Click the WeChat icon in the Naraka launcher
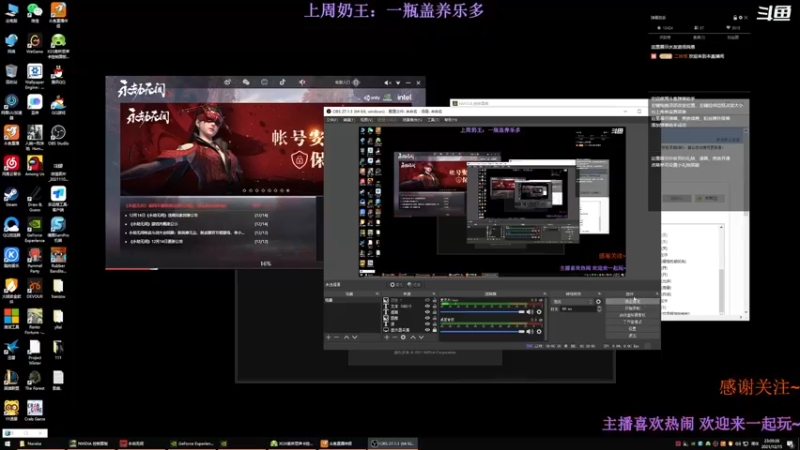 pos(246,82)
